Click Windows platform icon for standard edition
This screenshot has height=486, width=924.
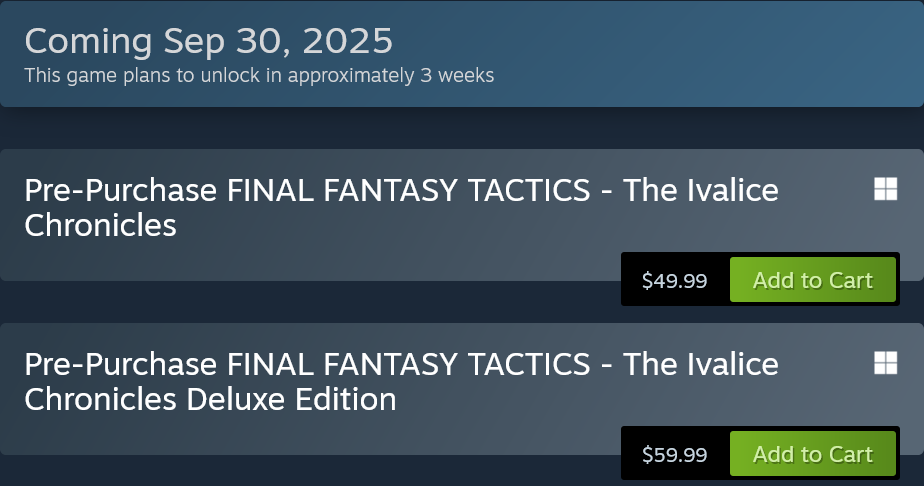(885, 189)
